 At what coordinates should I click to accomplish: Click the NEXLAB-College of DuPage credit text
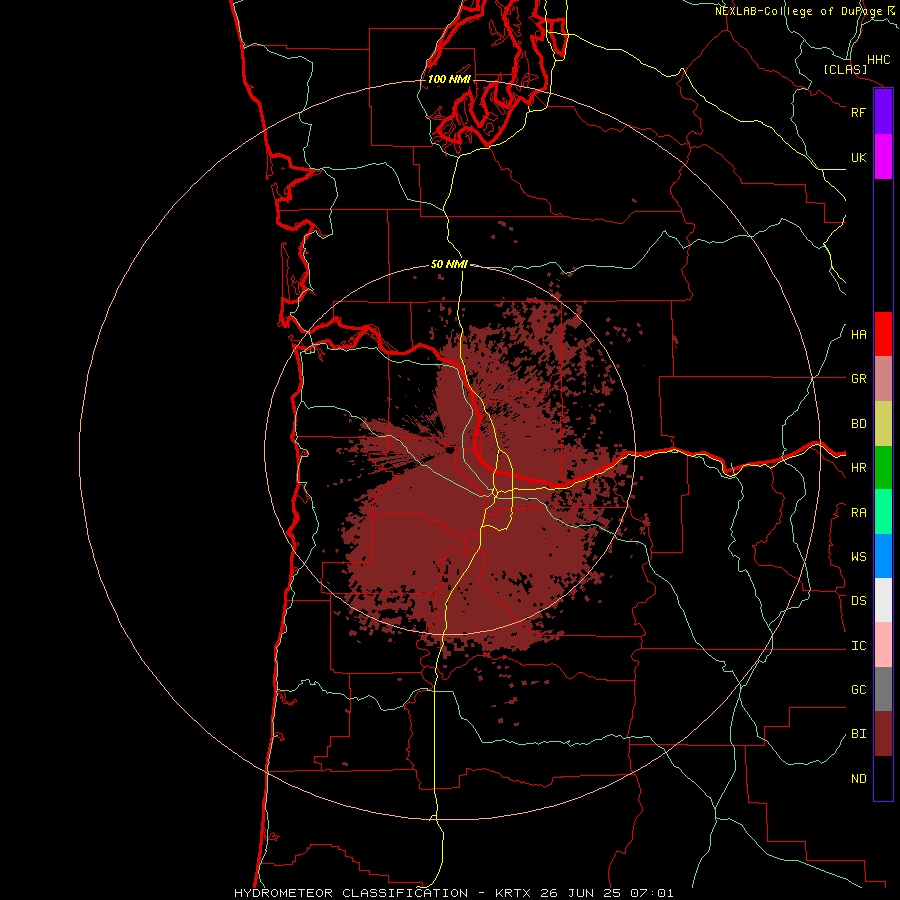(798, 11)
